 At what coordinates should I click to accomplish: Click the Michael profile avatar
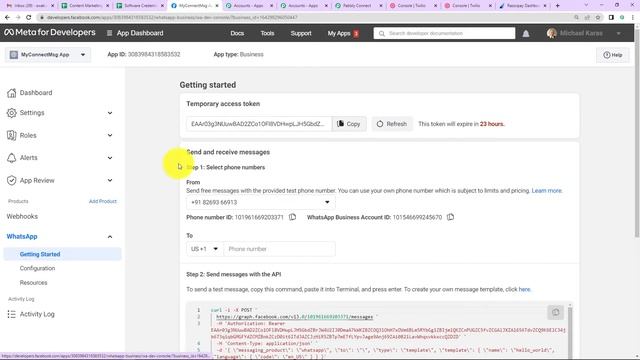[x=551, y=33]
